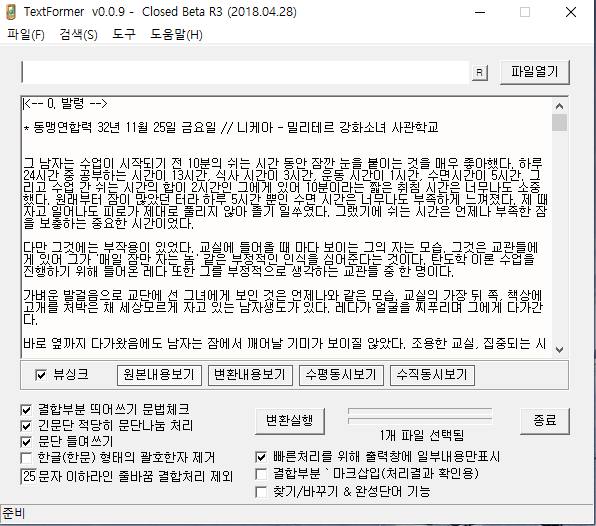Click the 파일열기 button
Viewport: 596px width, 526px height.
pyautogui.click(x=535, y=72)
